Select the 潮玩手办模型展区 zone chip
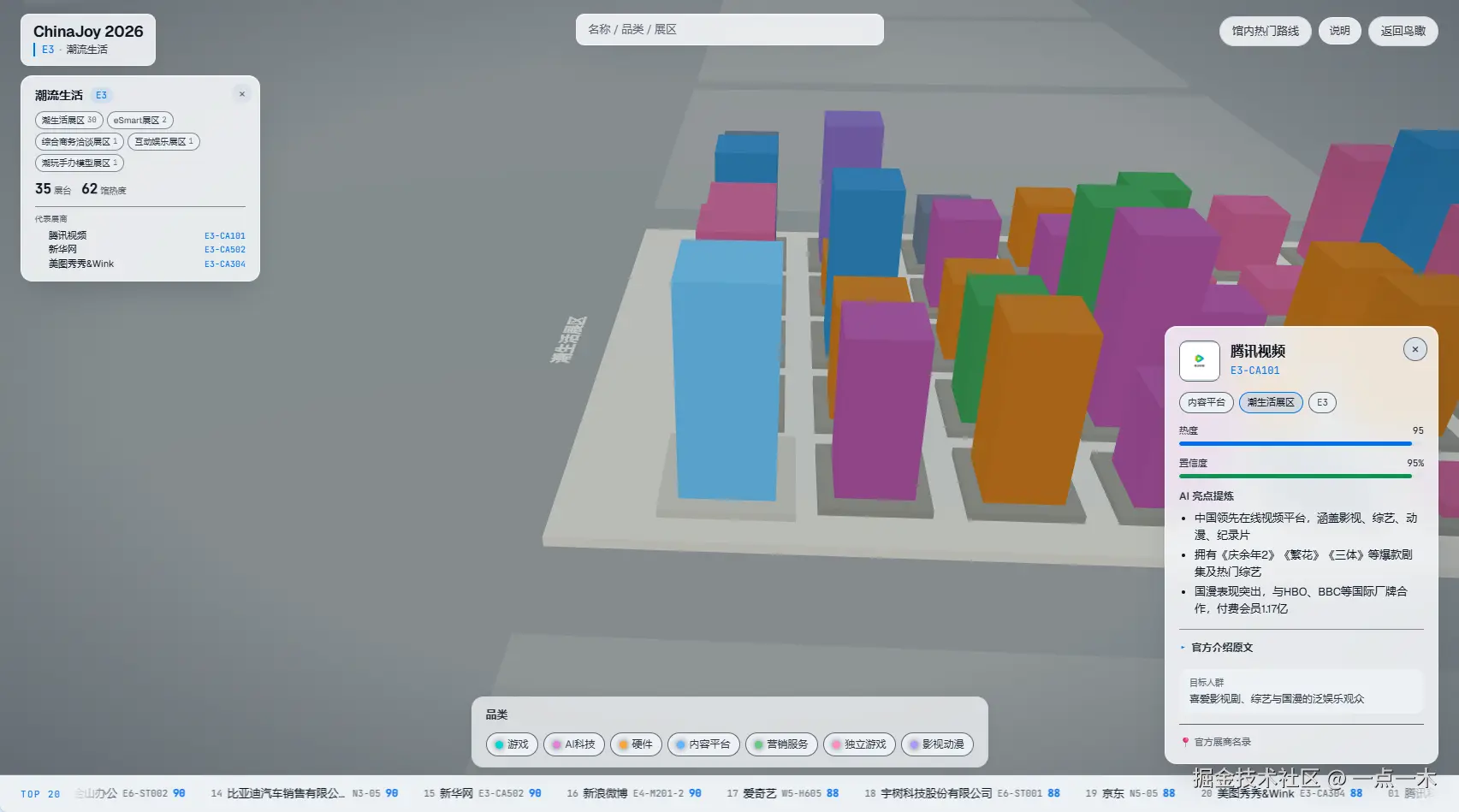Viewport: 1459px width, 812px height. [80, 163]
